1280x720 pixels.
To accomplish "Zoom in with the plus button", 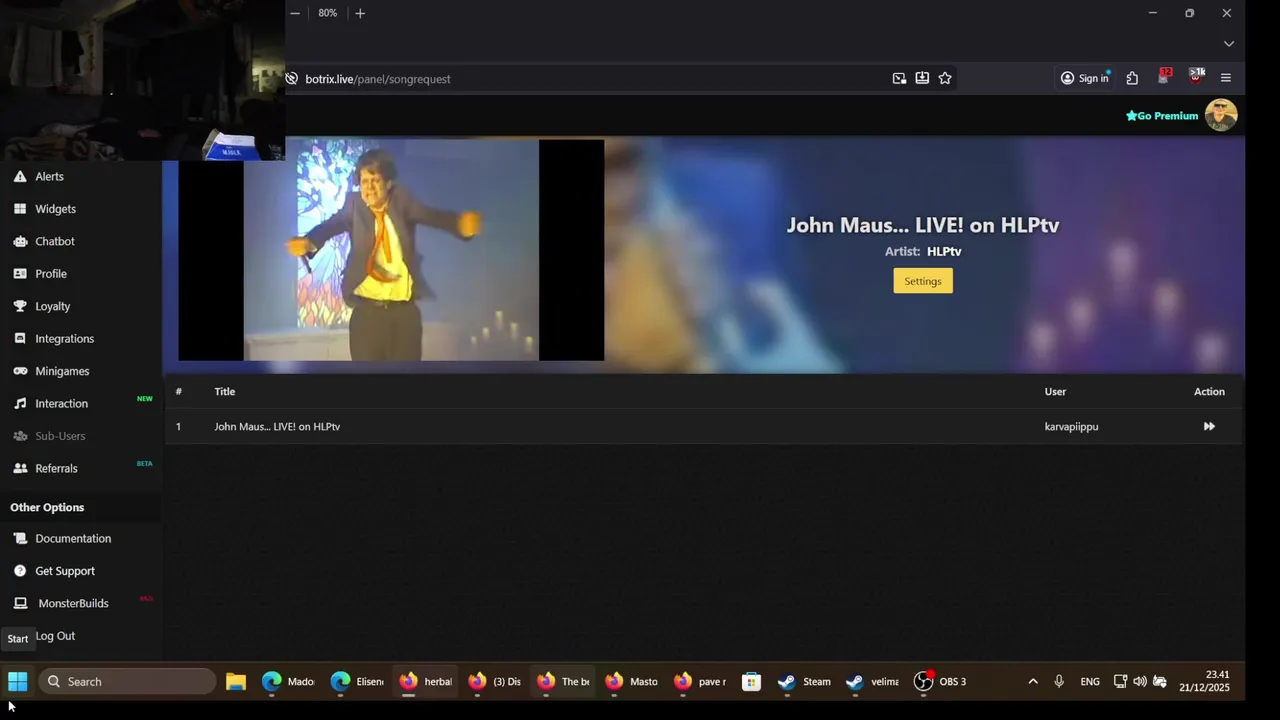I will 360,13.
